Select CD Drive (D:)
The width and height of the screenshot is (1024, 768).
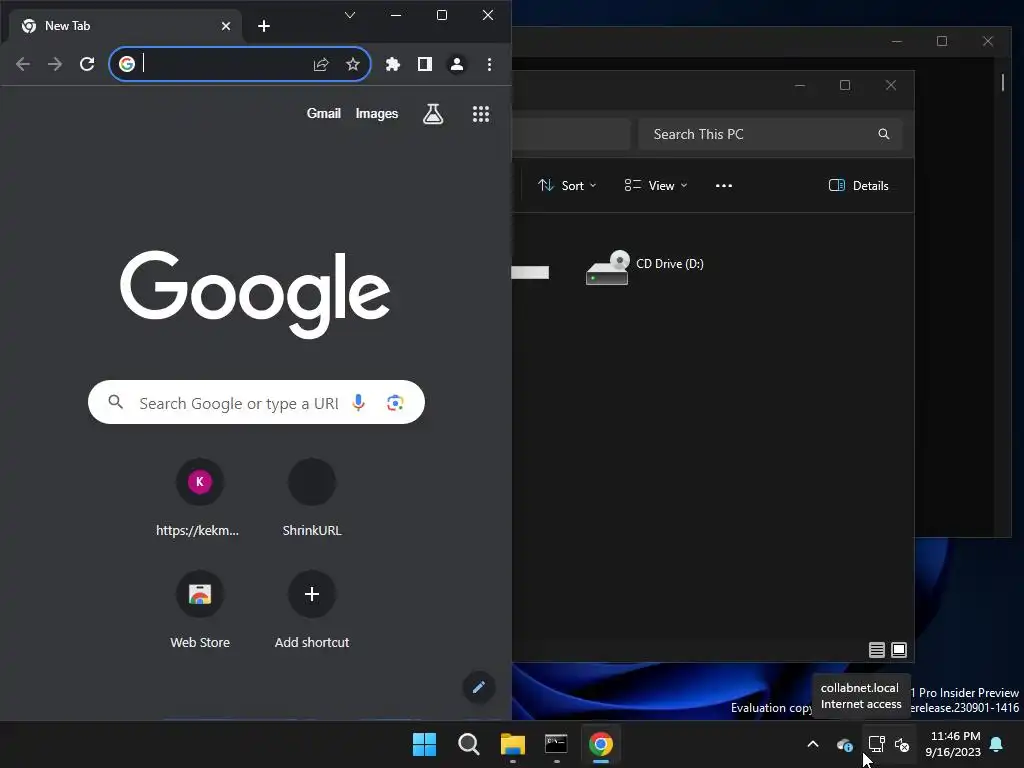click(645, 268)
